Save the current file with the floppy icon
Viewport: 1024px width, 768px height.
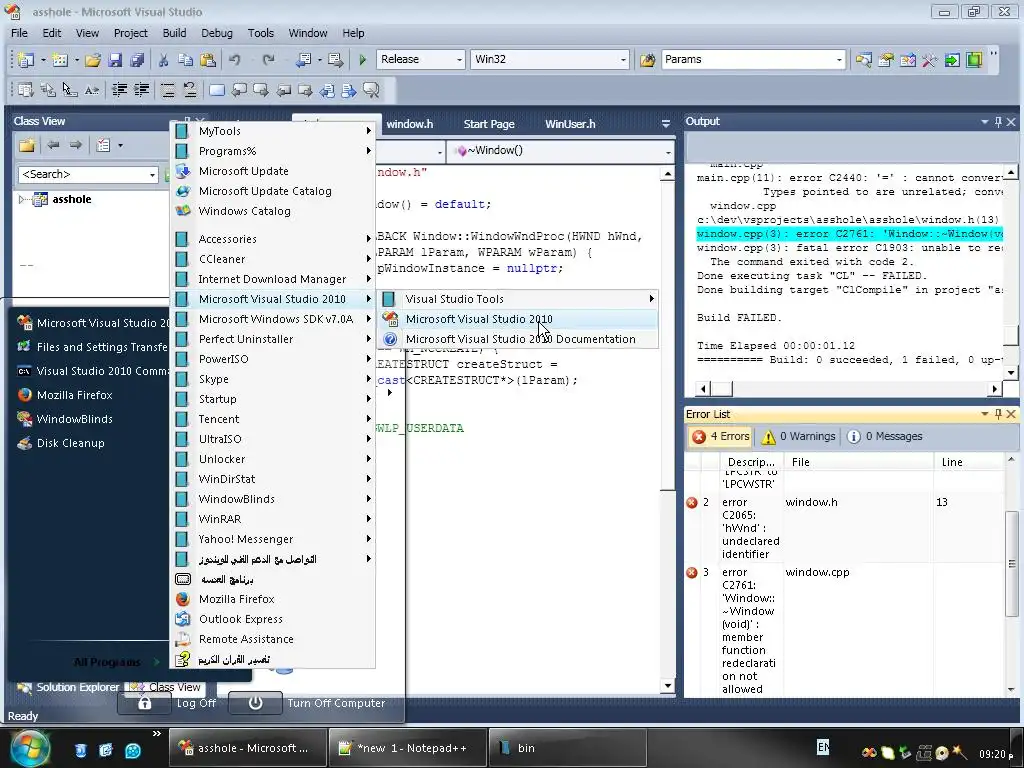[115, 59]
